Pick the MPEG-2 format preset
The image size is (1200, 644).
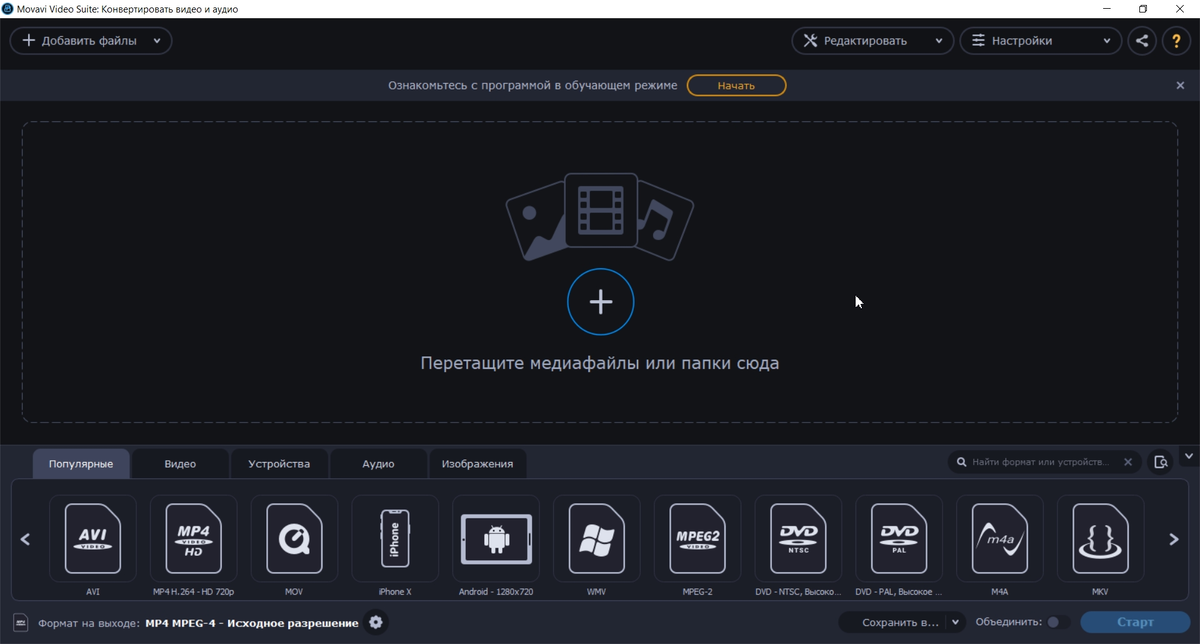pyautogui.click(x=697, y=539)
